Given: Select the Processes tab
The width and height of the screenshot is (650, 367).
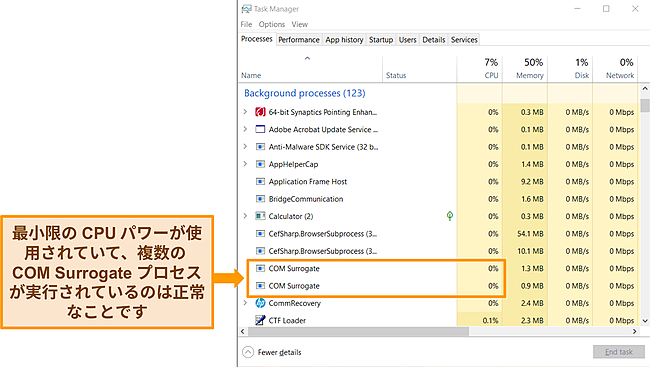Looking at the screenshot, I should click(257, 39).
